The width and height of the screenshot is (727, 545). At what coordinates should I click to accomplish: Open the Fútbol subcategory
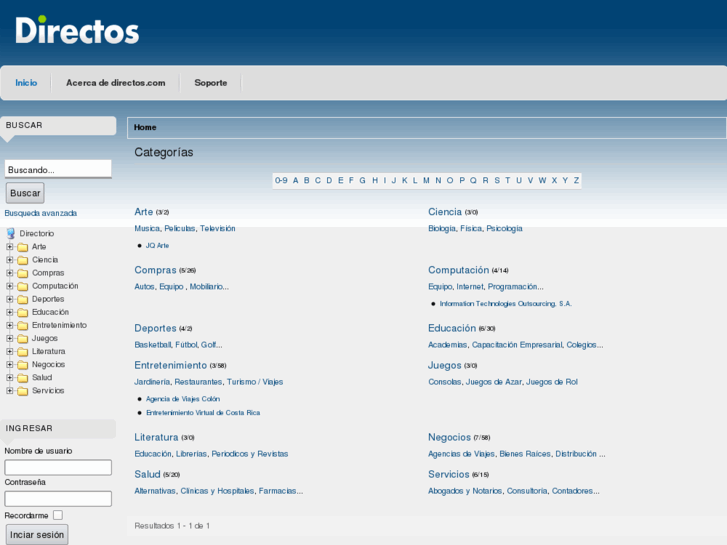[187, 345]
